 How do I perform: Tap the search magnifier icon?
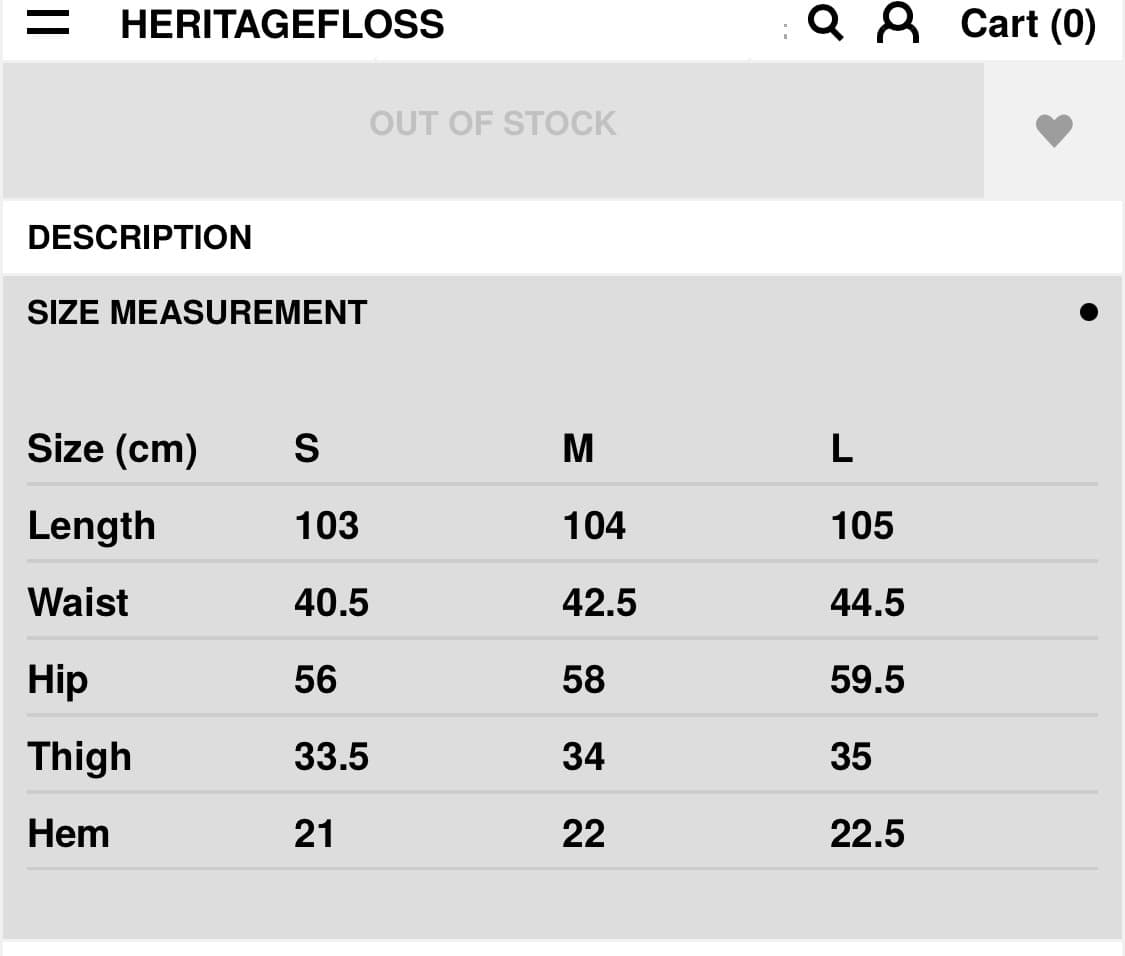pos(825,22)
